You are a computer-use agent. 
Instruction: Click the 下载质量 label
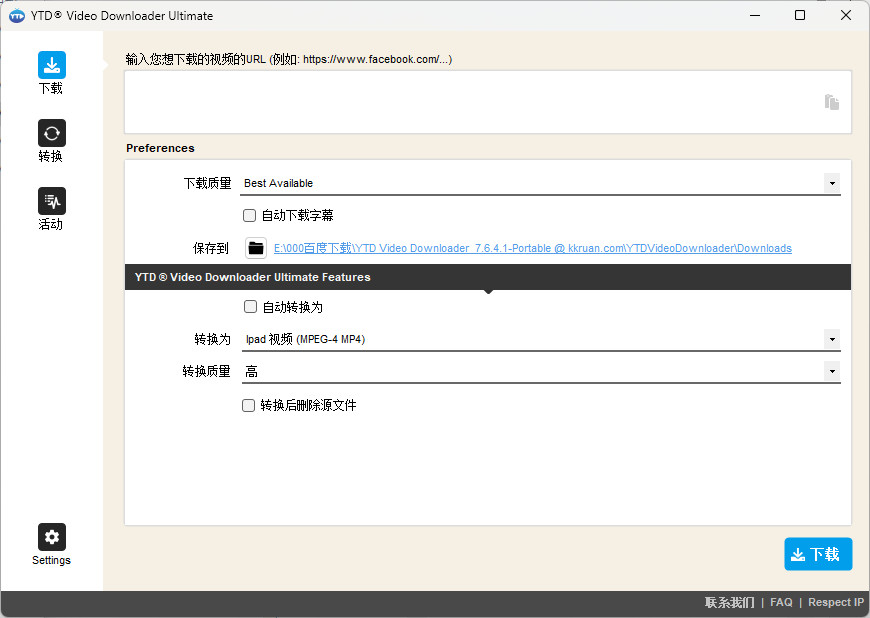[x=208, y=184]
